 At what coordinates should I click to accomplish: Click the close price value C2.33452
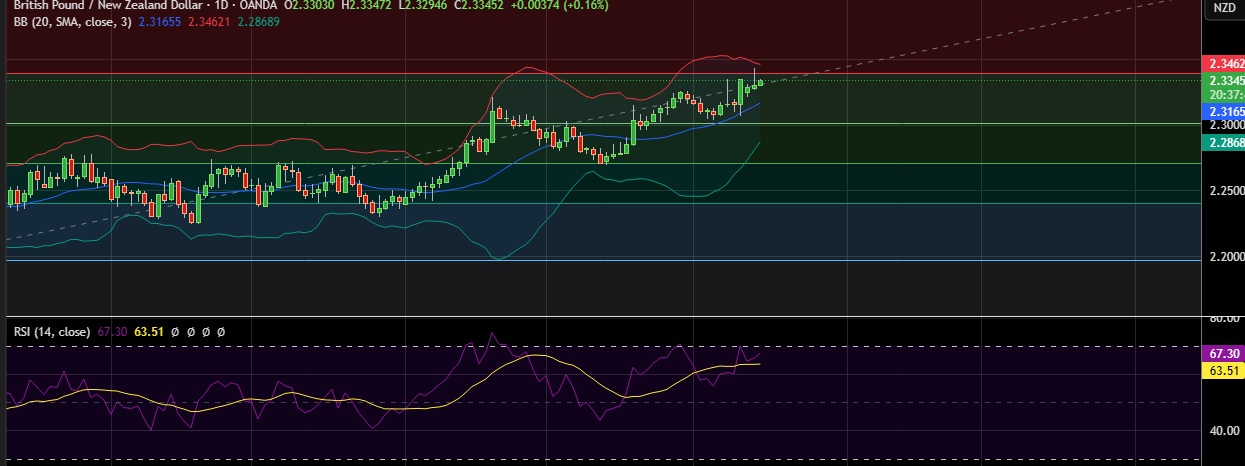pyautogui.click(x=479, y=5)
